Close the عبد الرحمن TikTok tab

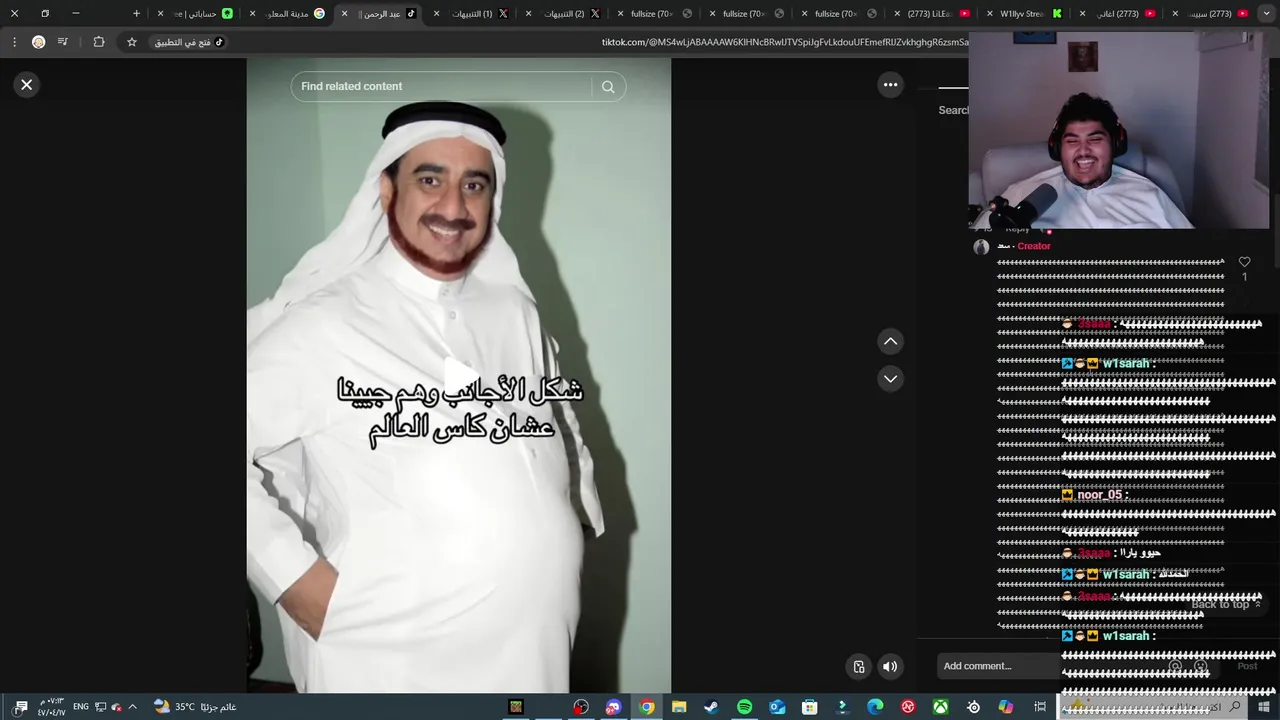345,14
